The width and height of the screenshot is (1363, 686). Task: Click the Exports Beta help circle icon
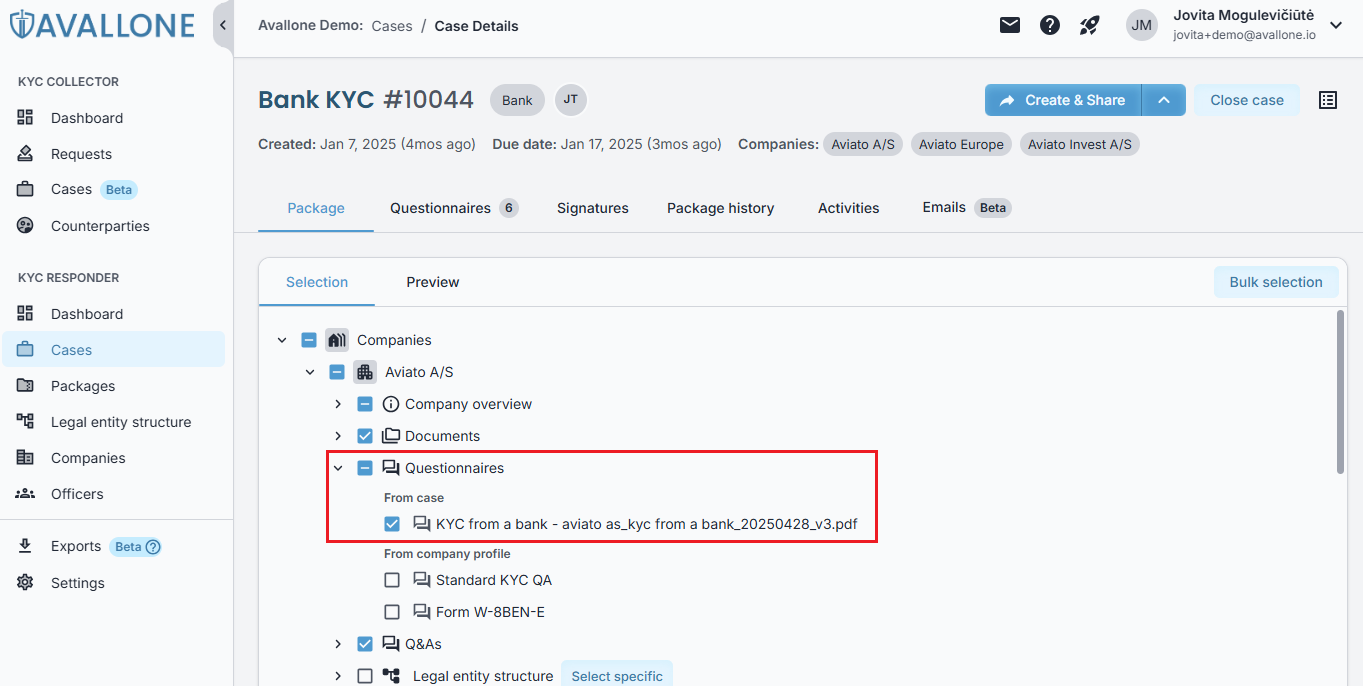click(x=153, y=547)
